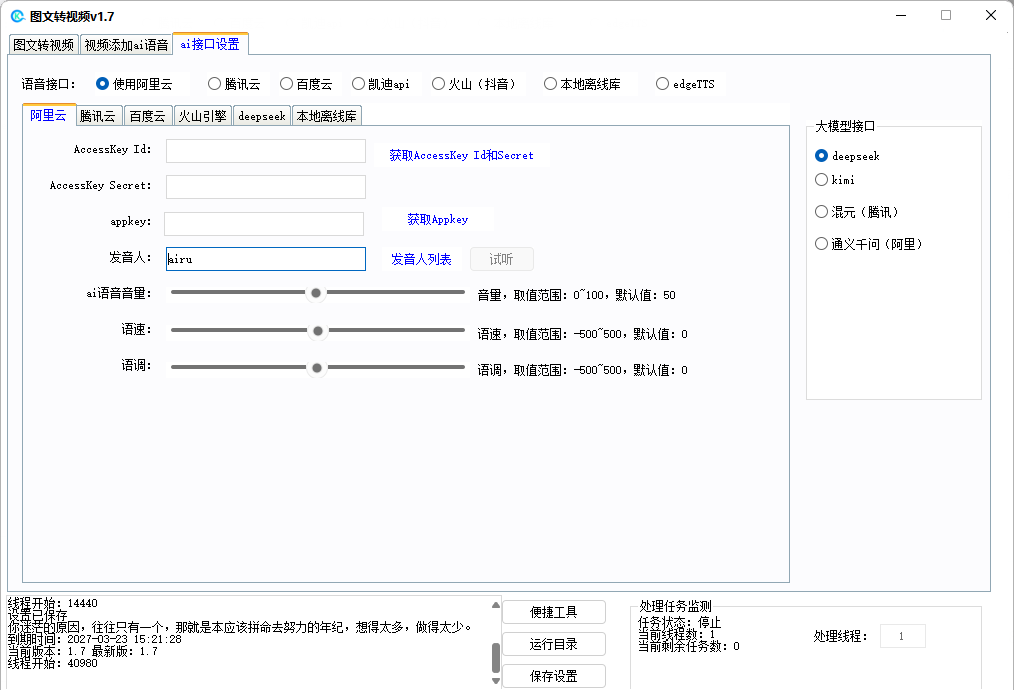Choose edgeTTS as the voice interface
This screenshot has height=690, width=1014.
point(663,84)
